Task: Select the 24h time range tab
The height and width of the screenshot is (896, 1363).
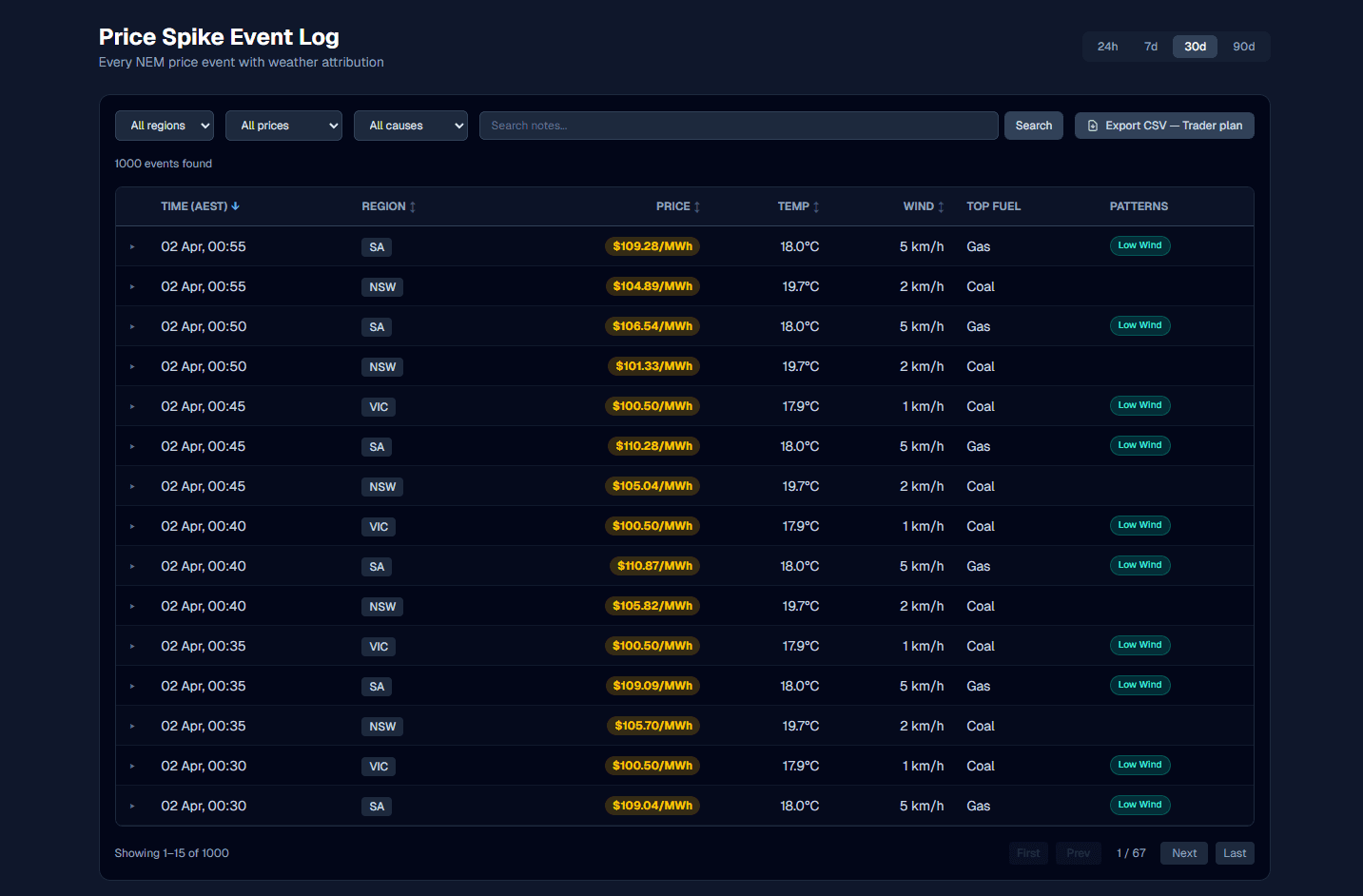Action: tap(1107, 47)
